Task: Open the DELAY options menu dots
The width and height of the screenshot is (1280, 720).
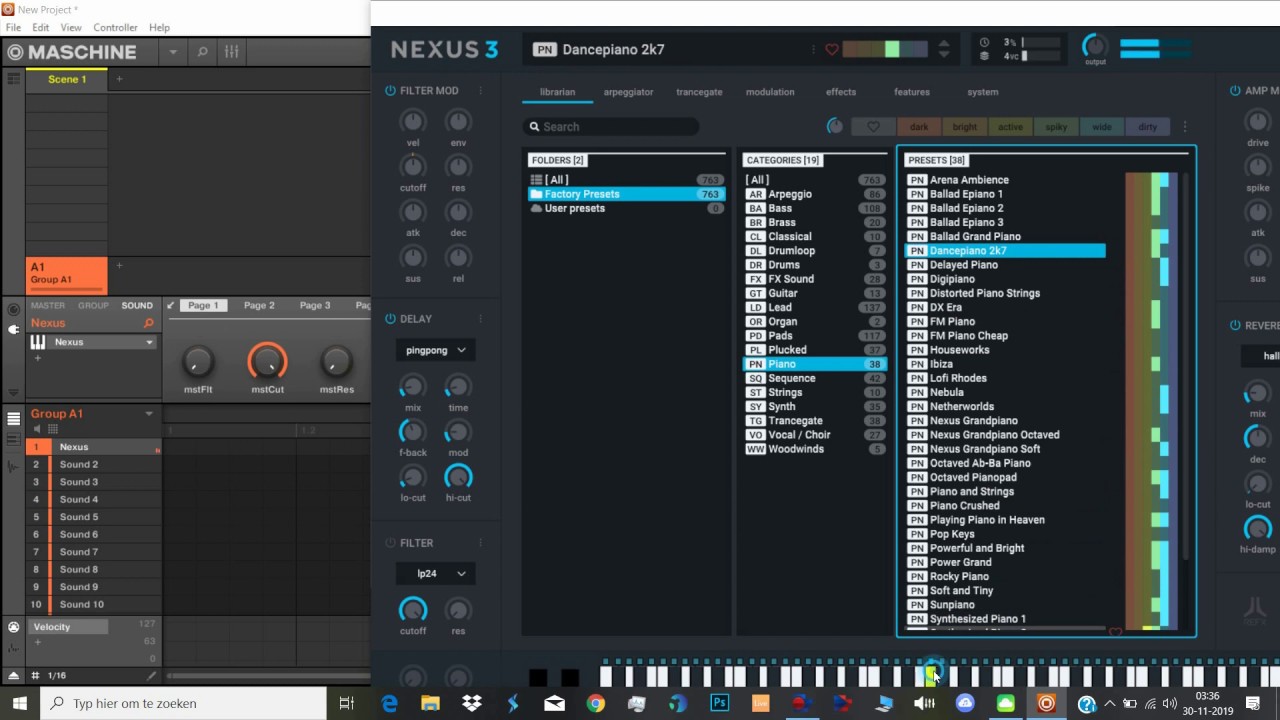Action: (480, 319)
